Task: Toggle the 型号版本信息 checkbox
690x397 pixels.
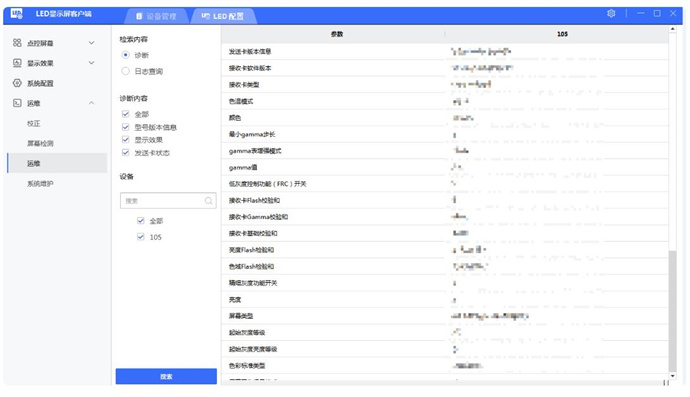Action: (x=125, y=127)
